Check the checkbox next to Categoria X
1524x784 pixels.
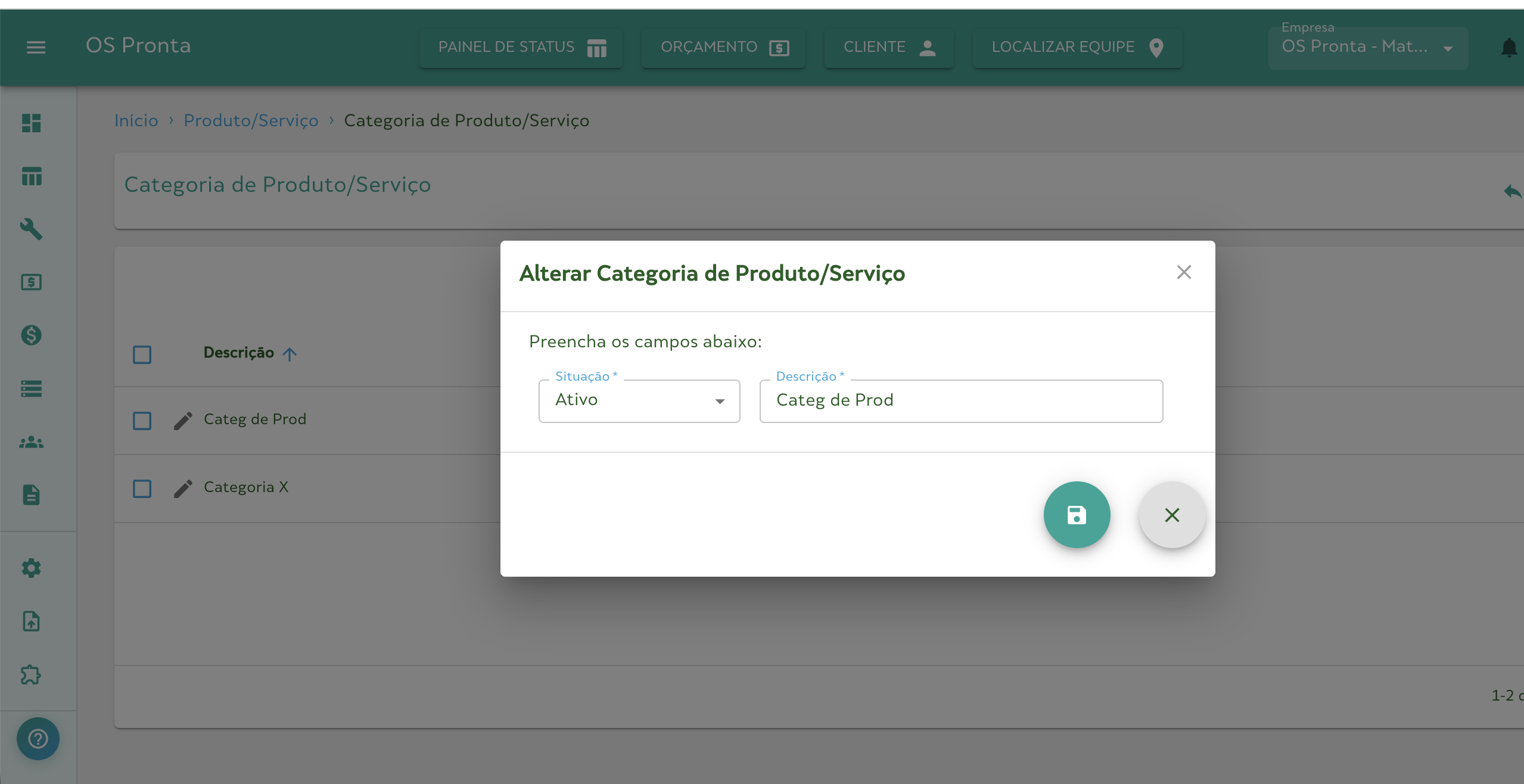coord(142,489)
